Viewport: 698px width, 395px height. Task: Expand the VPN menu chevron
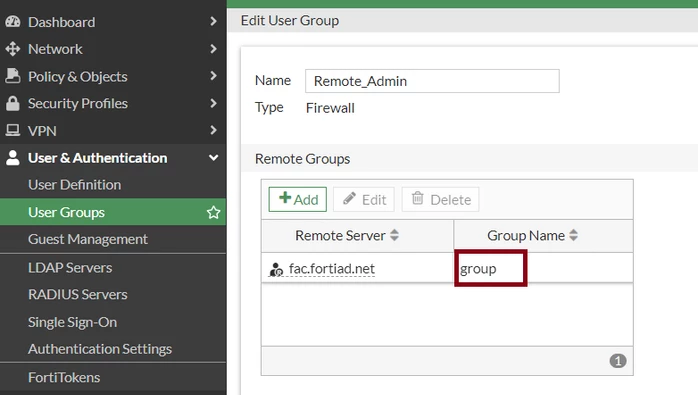(x=213, y=130)
